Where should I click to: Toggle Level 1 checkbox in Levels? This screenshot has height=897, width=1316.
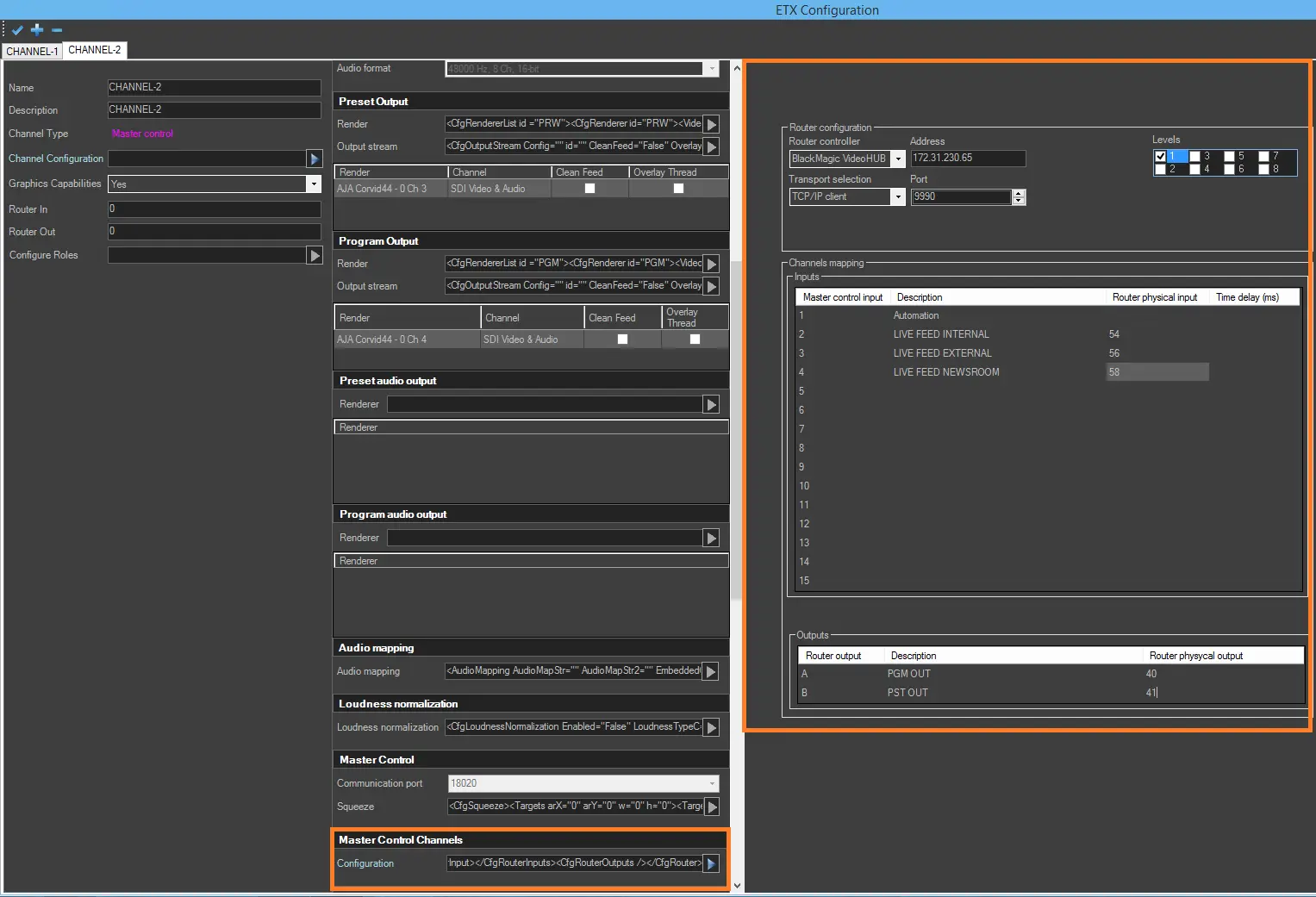pyautogui.click(x=1161, y=156)
